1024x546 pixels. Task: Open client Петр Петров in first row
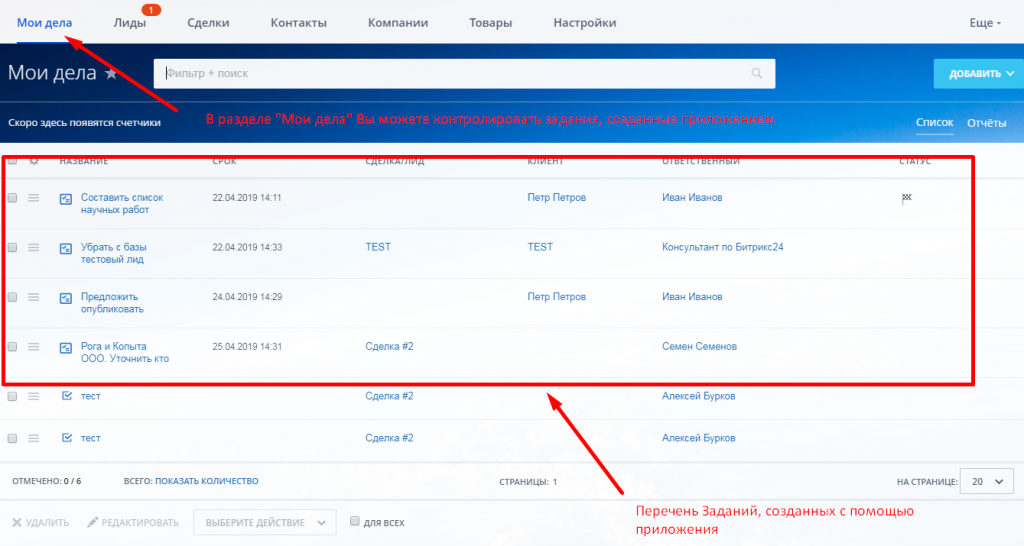556,197
